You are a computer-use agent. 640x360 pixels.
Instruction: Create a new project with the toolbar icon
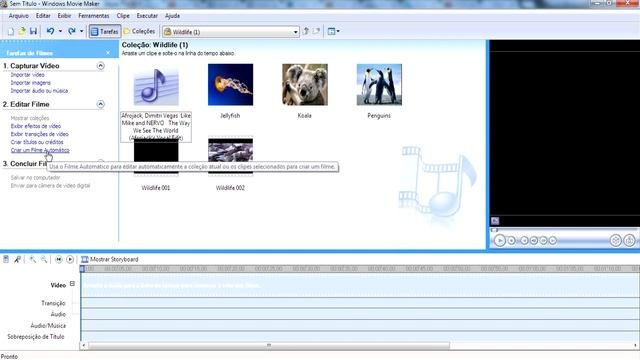pos(11,31)
